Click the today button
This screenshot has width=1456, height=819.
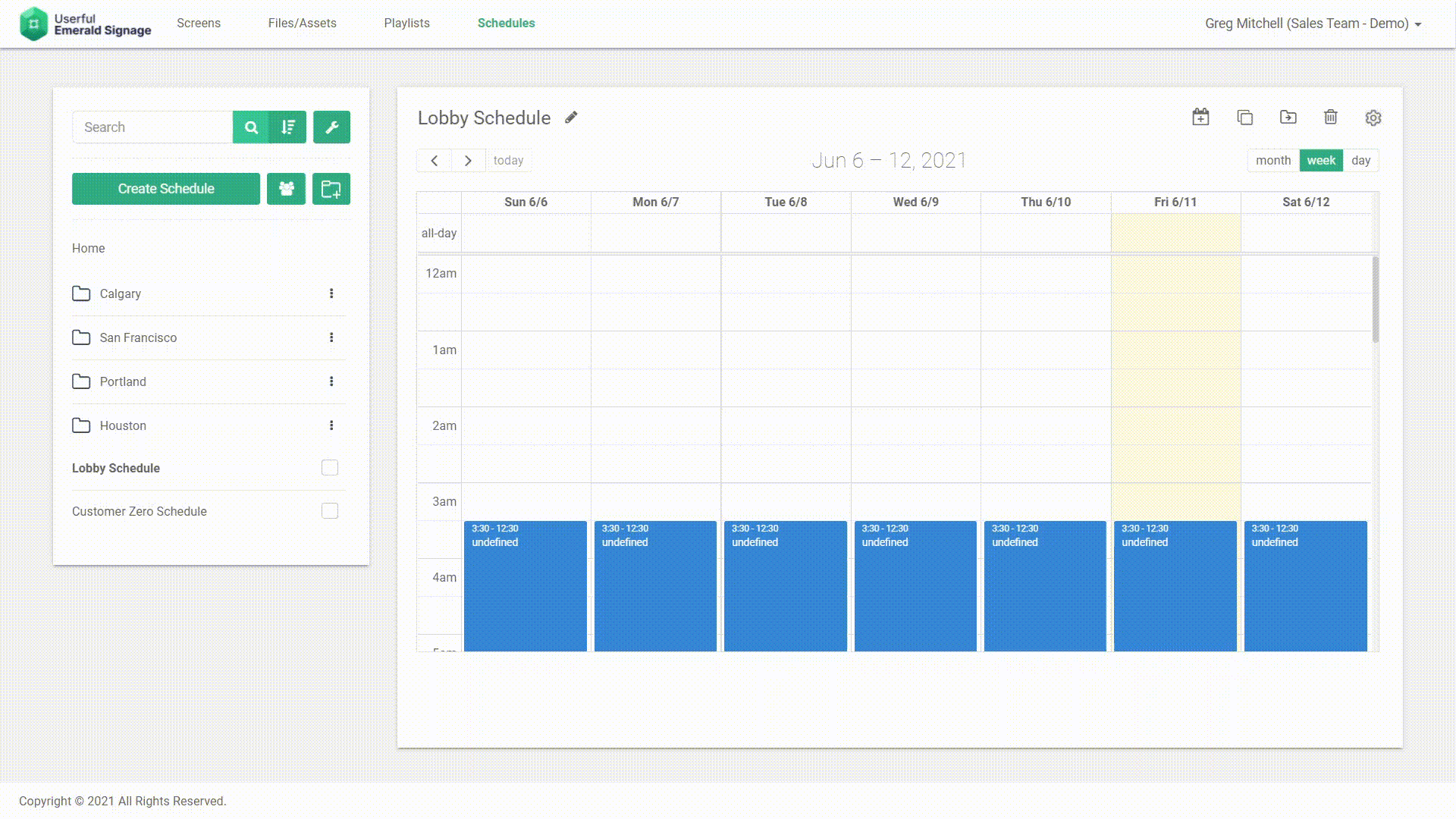tap(508, 161)
